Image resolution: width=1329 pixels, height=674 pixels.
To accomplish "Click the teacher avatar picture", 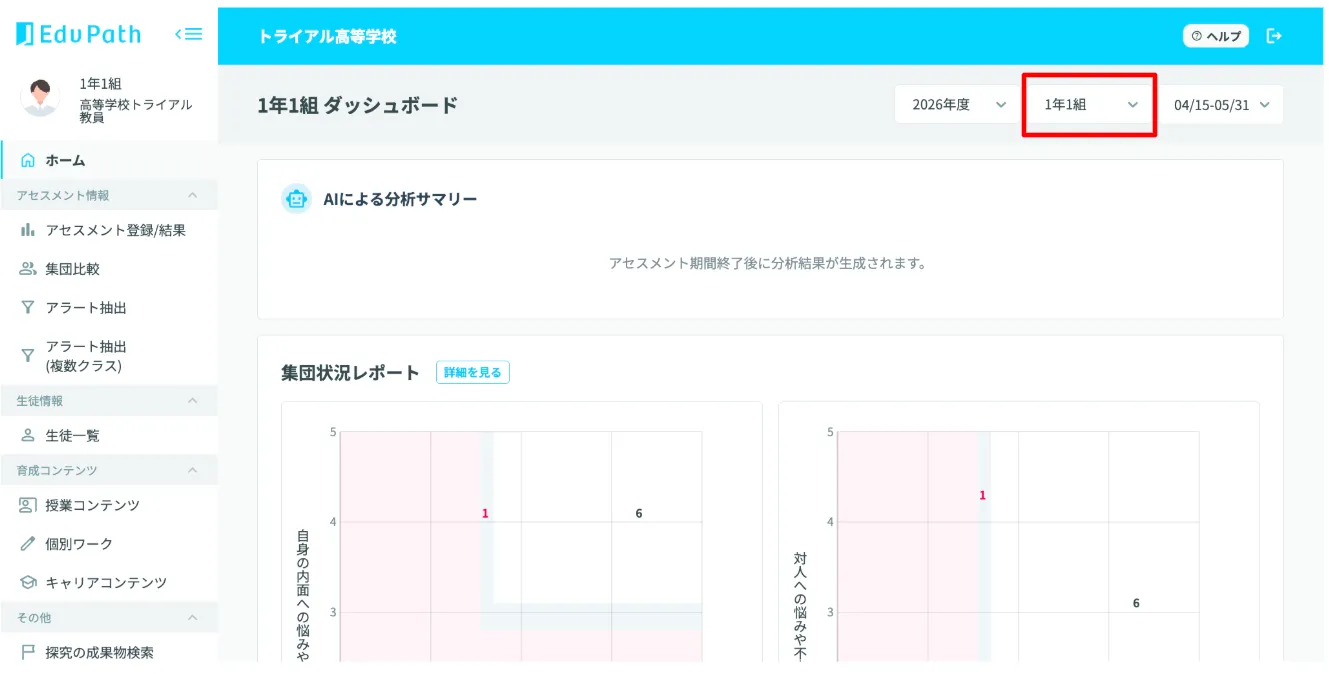I will [x=40, y=97].
